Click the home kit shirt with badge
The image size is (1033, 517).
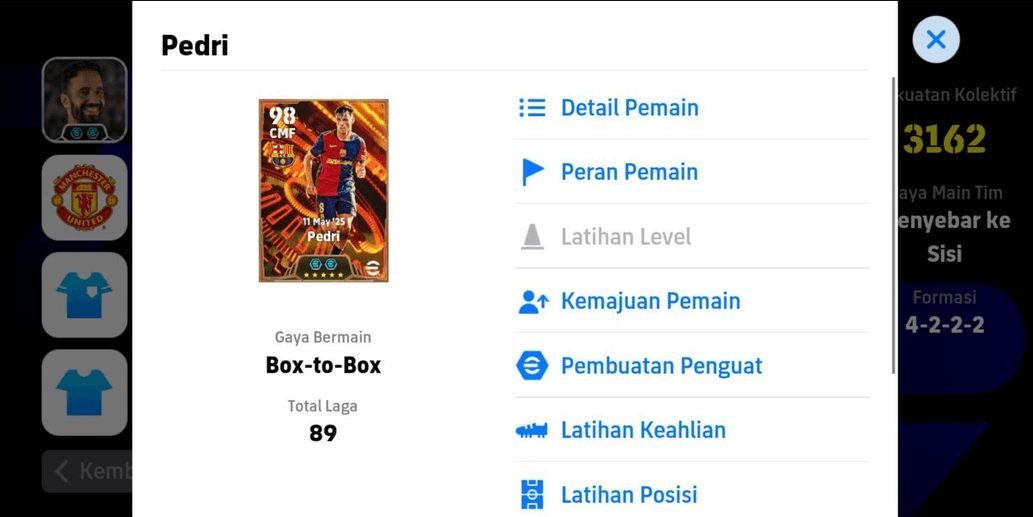[x=84, y=295]
